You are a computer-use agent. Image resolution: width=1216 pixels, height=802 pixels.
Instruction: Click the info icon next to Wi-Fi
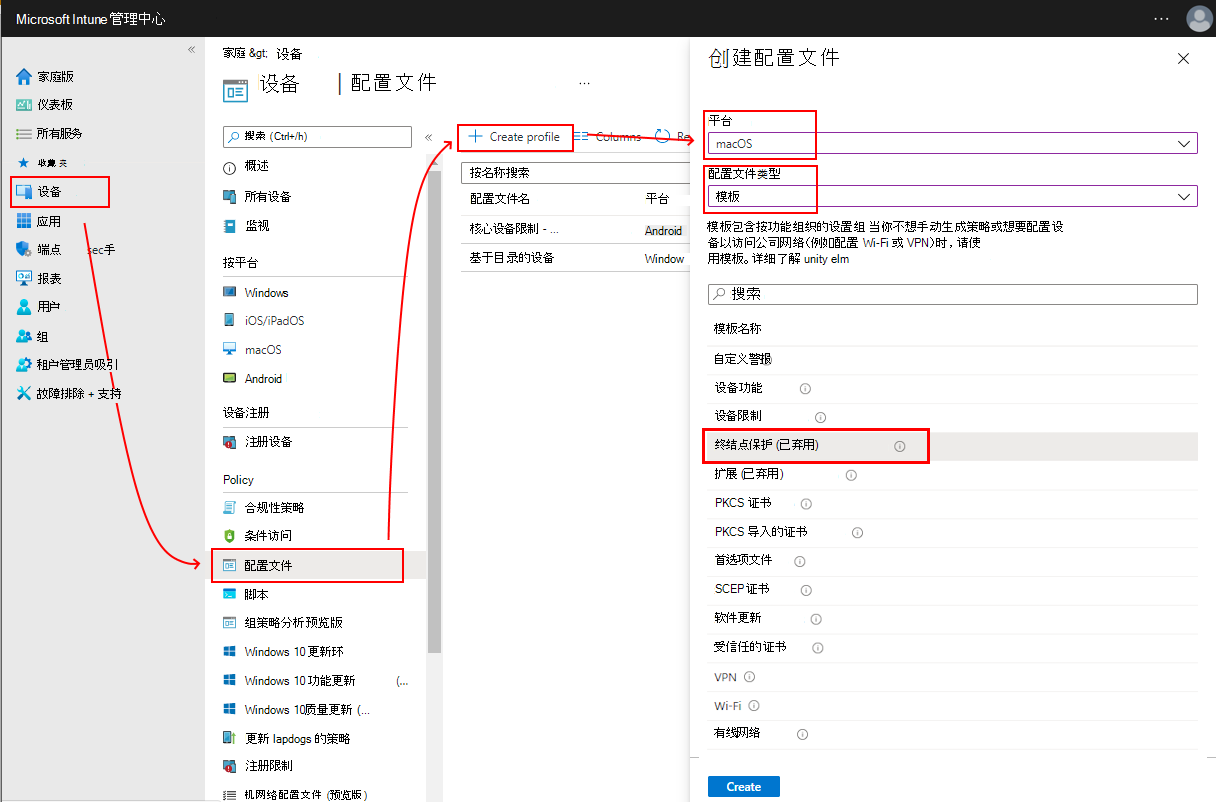[754, 706]
